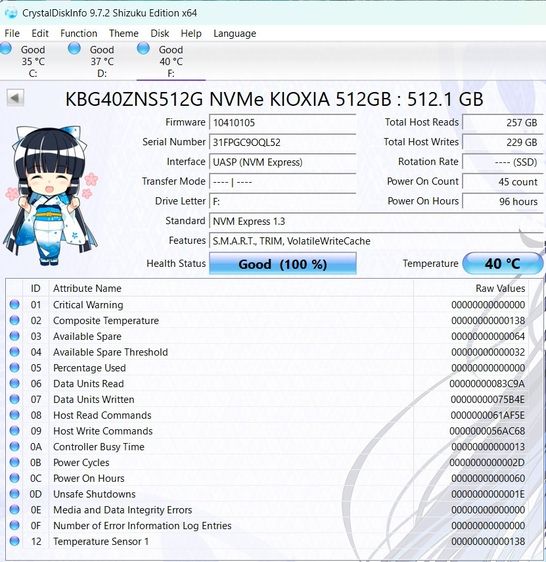Click status orb of Controller Busy Time row
Image resolution: width=546 pixels, height=562 pixels.
pyautogui.click(x=14, y=446)
